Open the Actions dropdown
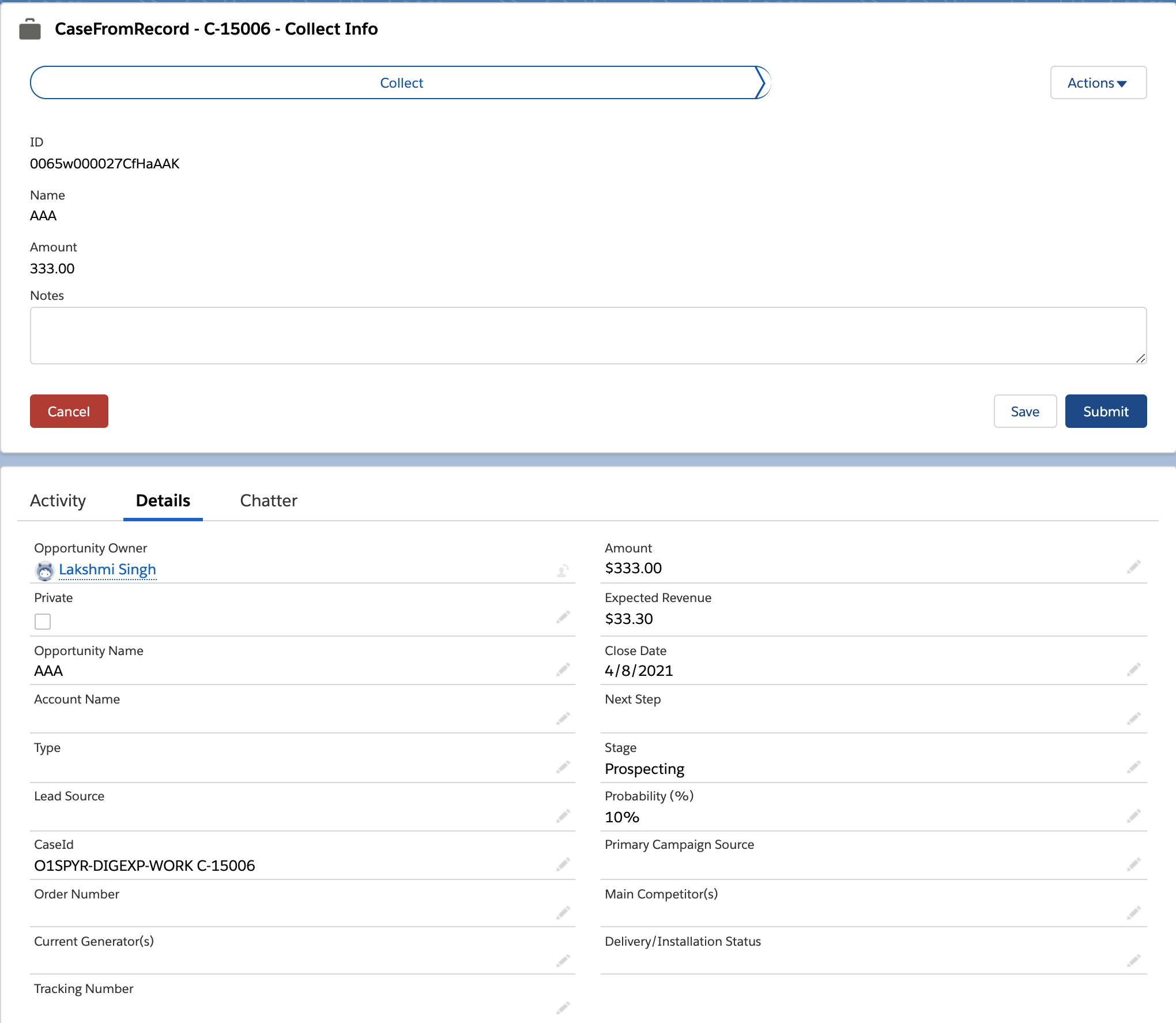The height and width of the screenshot is (1023, 1176). click(x=1097, y=82)
